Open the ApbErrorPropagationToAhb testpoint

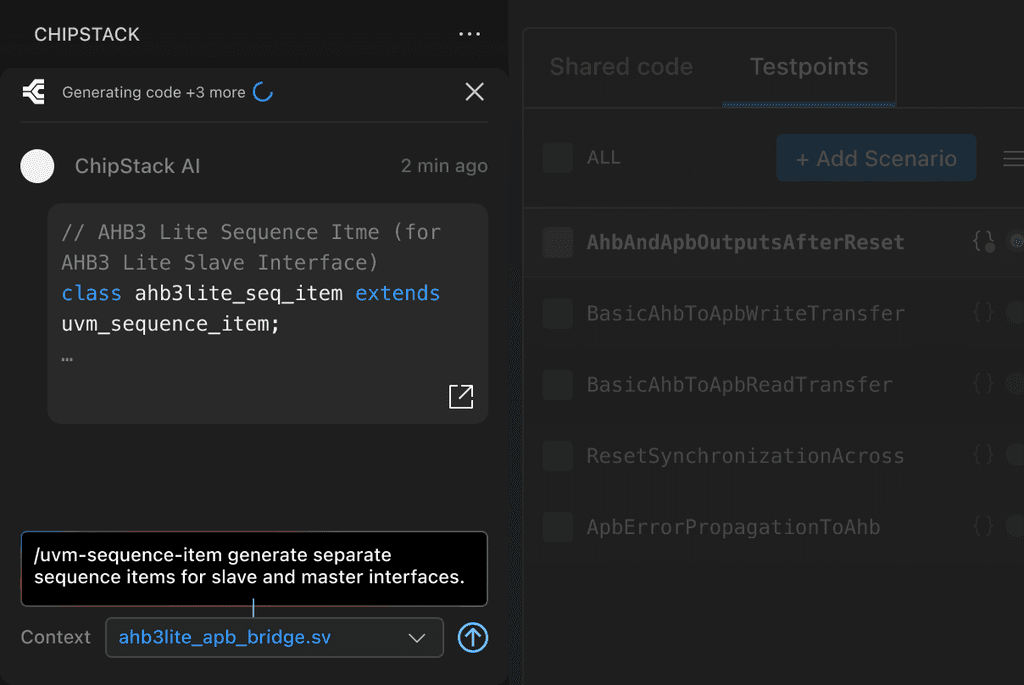point(733,527)
